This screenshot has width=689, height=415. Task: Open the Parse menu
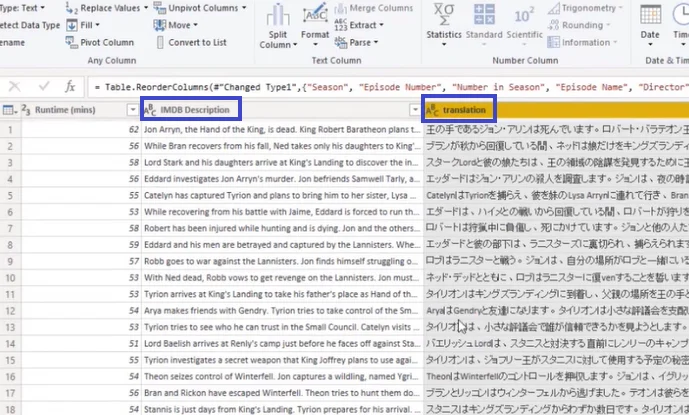356,42
